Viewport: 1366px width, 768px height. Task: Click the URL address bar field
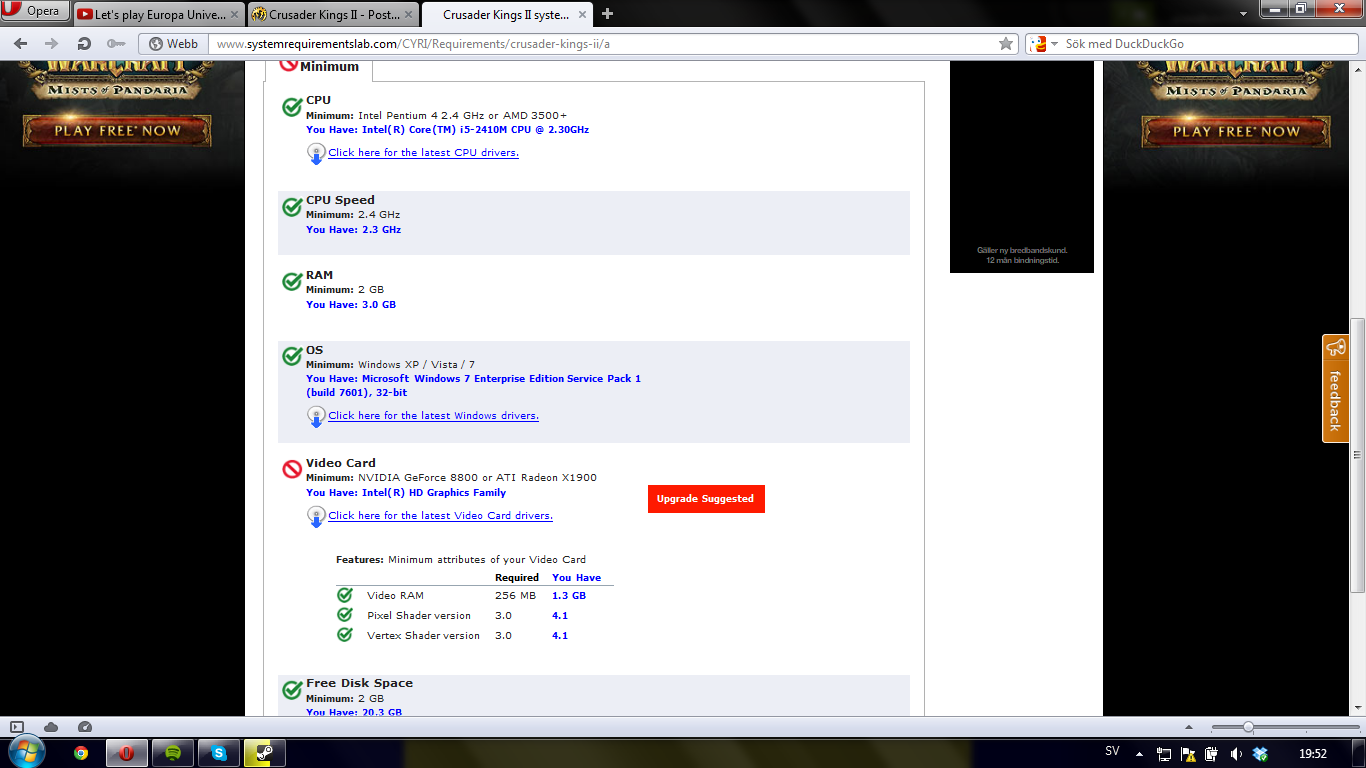click(x=600, y=44)
